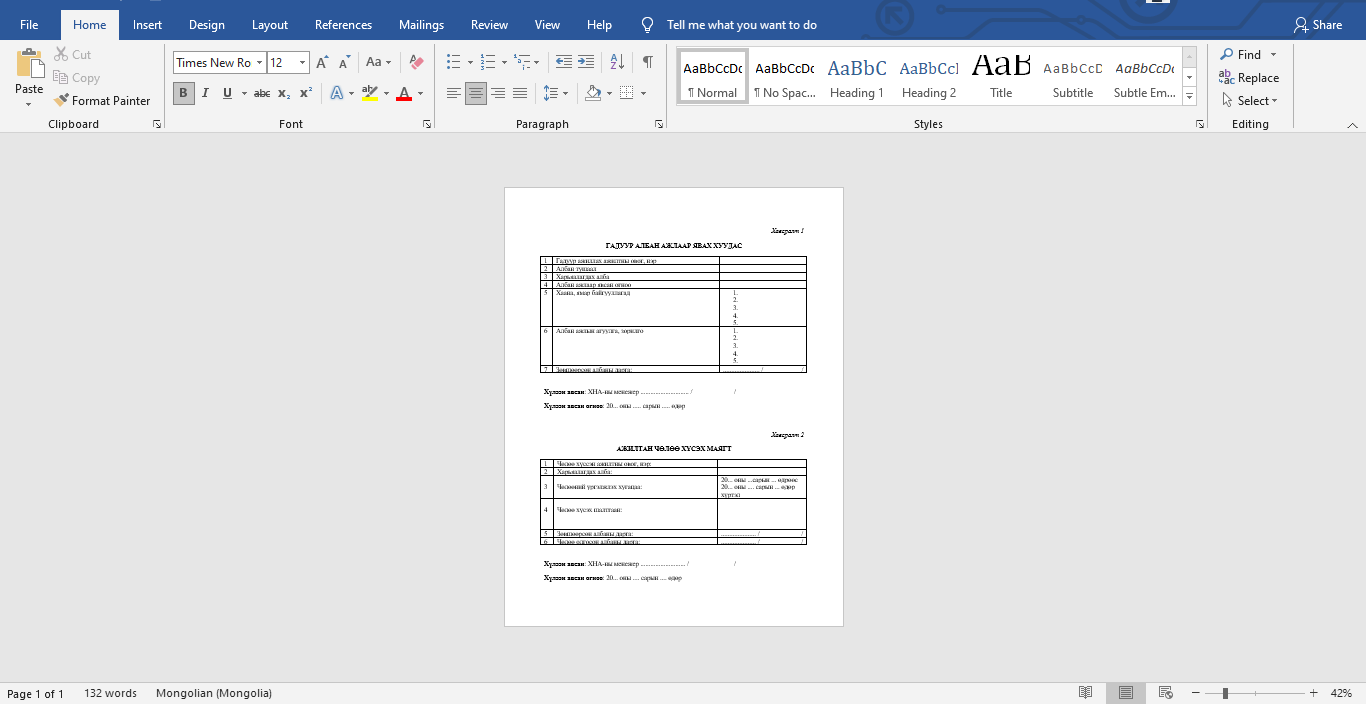1366x704 pixels.
Task: Toggle Italic formatting
Action: pyautogui.click(x=205, y=93)
